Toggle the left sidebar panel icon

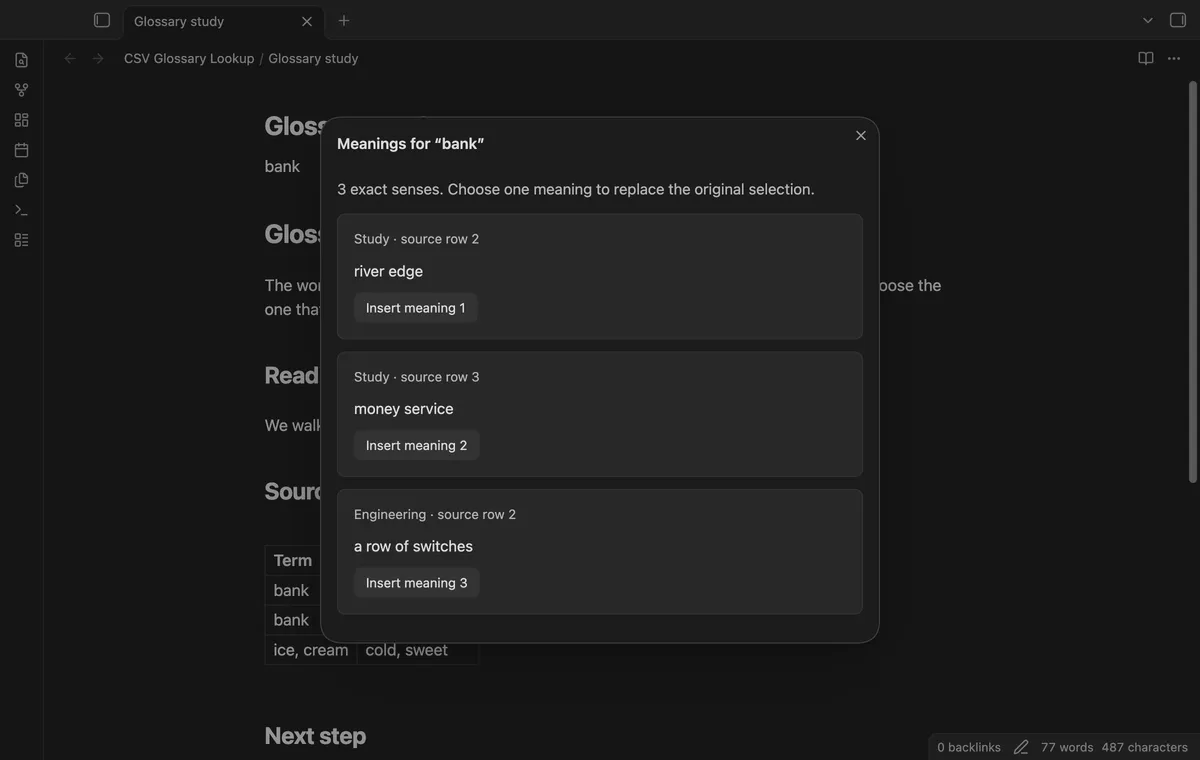coord(101,20)
